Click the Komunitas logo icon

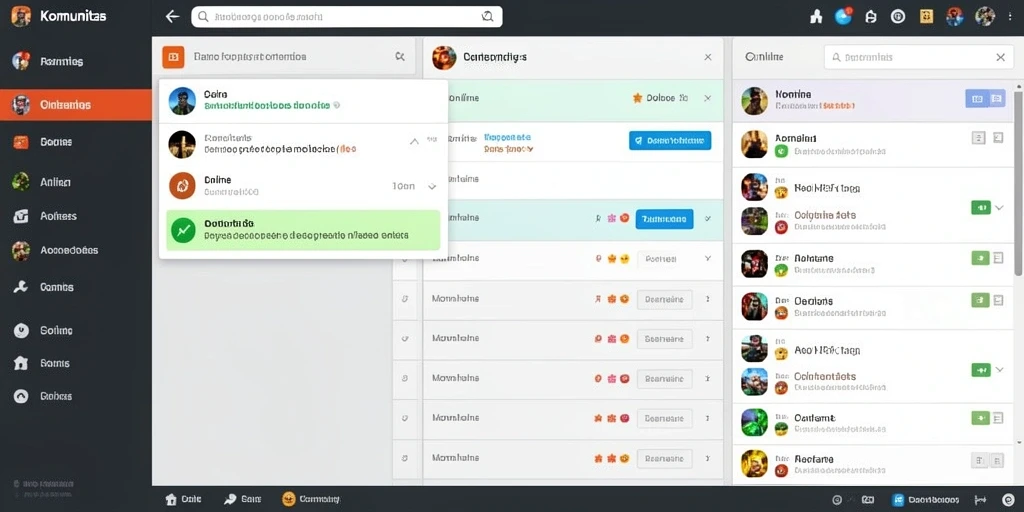click(21, 16)
